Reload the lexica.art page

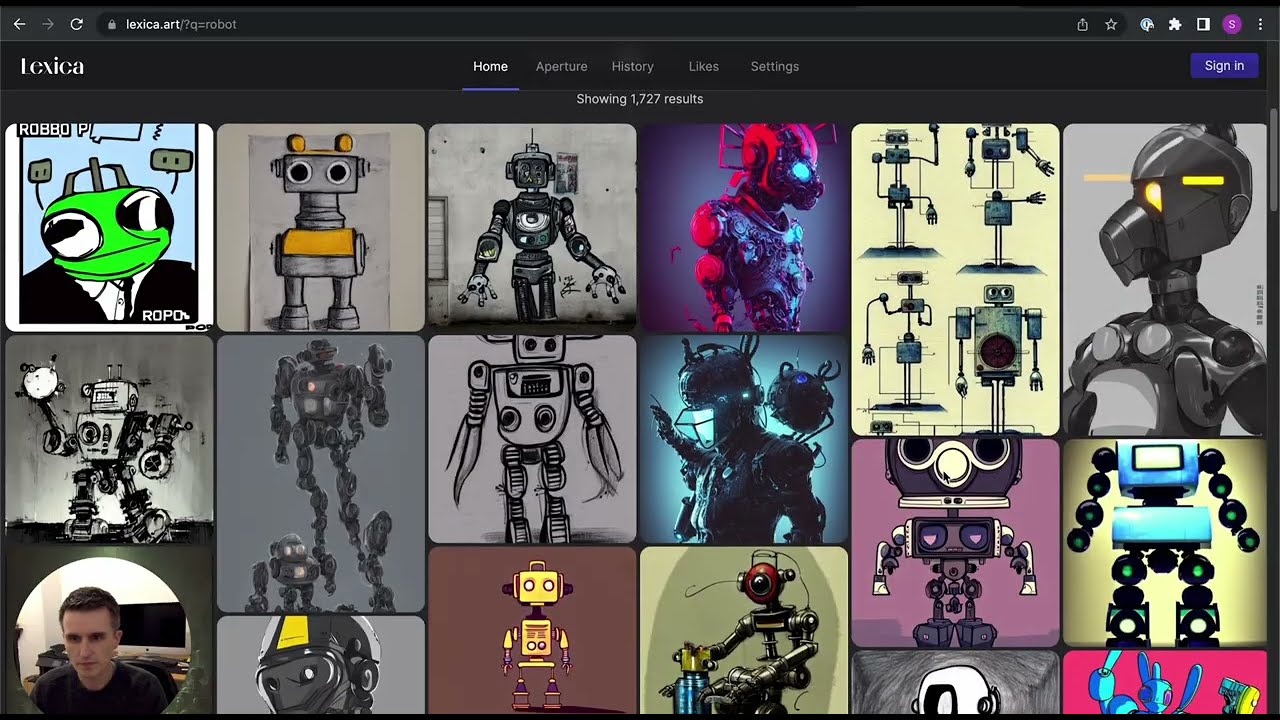click(76, 24)
